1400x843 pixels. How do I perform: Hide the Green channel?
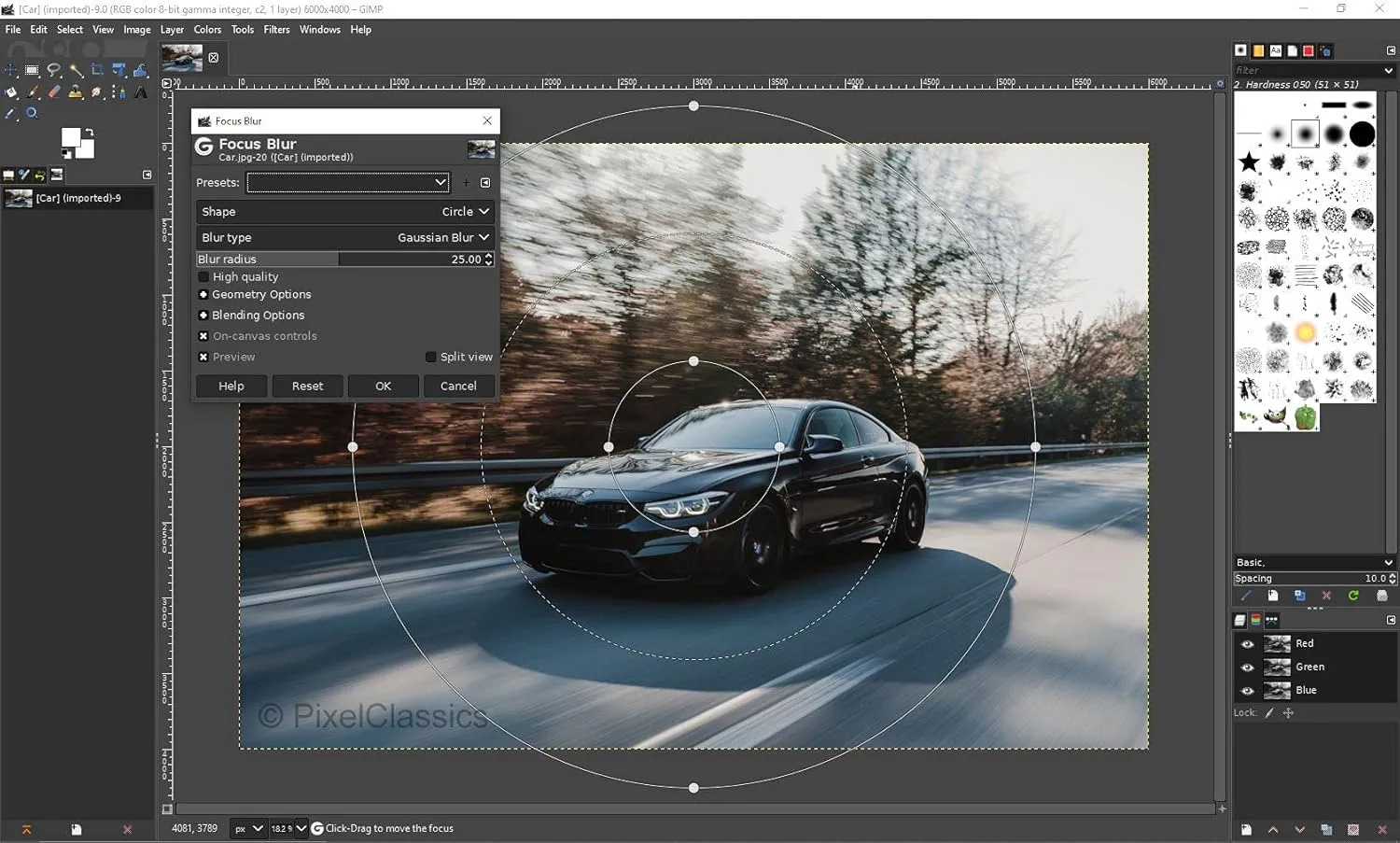click(x=1248, y=667)
